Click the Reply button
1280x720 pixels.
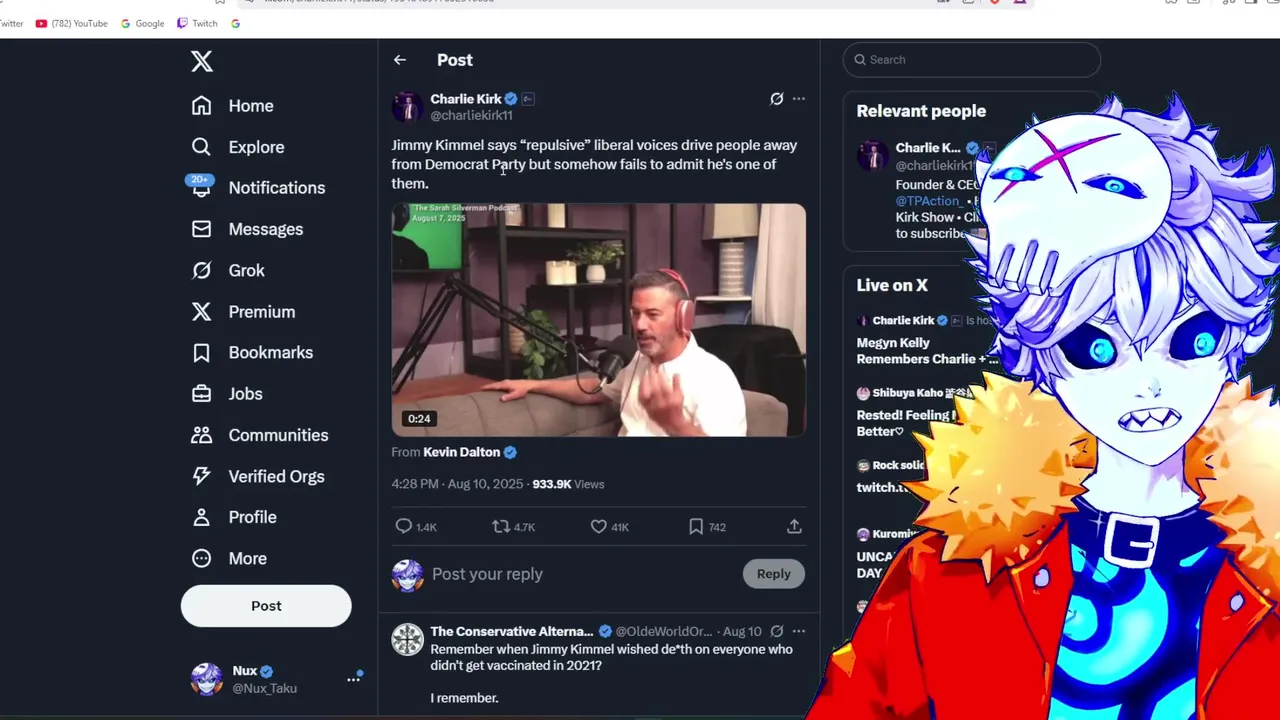(x=773, y=574)
